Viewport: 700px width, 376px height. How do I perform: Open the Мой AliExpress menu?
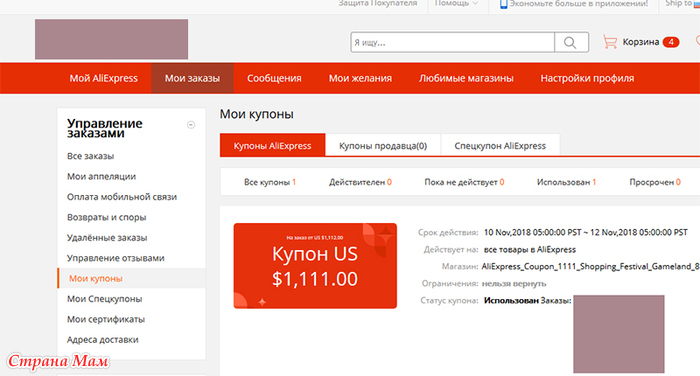click(x=104, y=78)
